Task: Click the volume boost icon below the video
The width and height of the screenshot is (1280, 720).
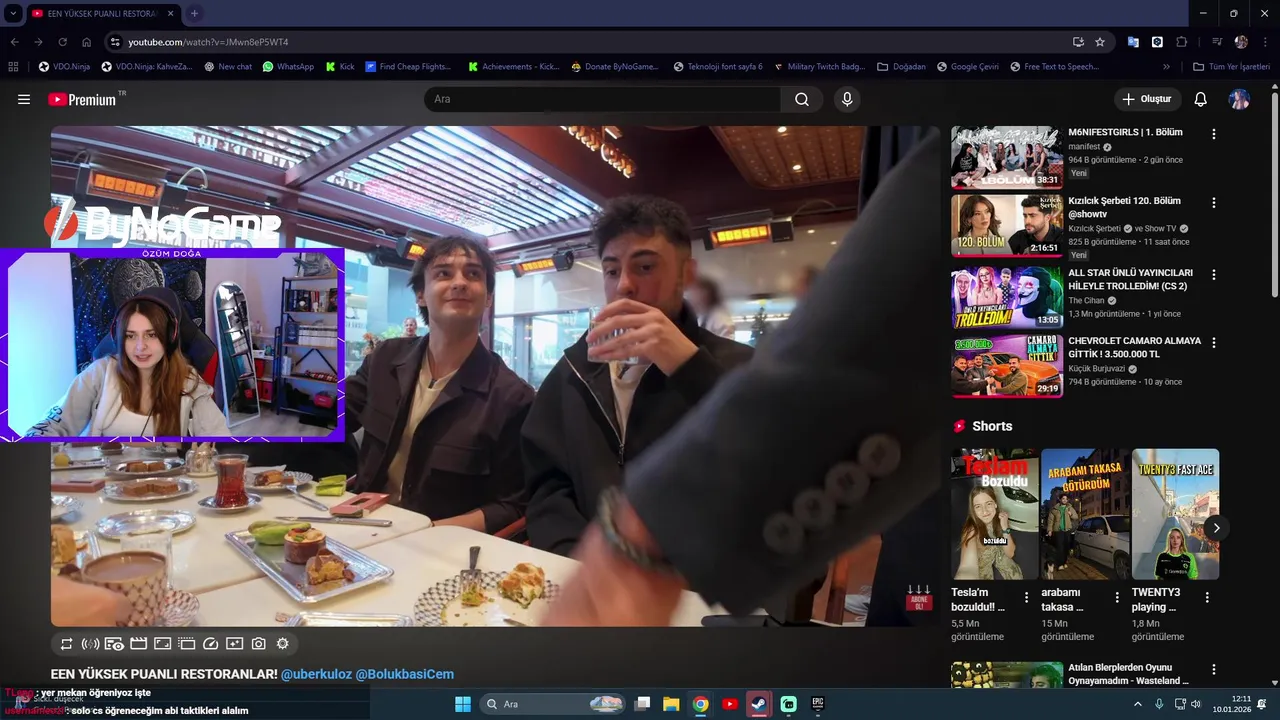Action: [x=90, y=644]
